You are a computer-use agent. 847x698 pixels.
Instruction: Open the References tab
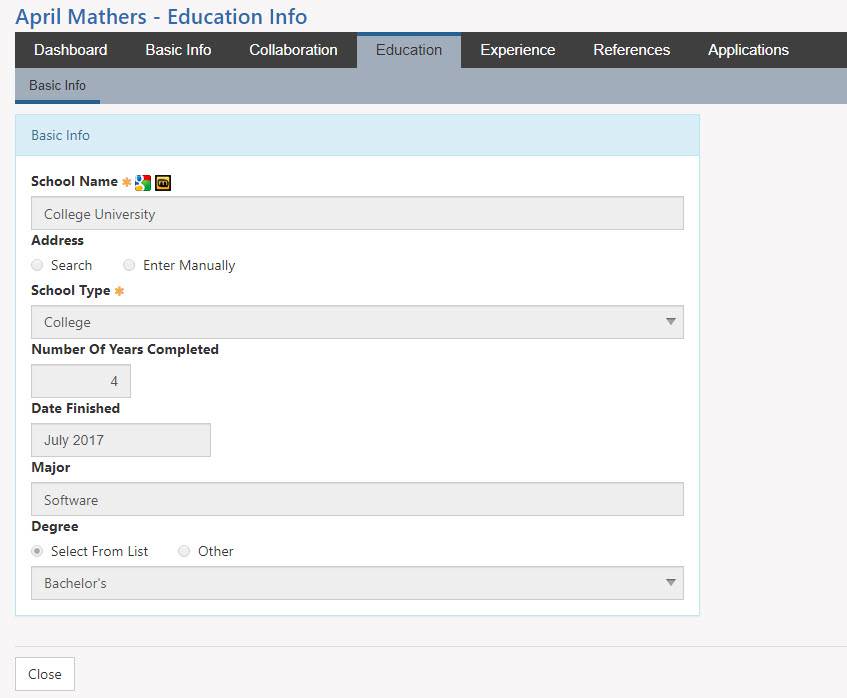click(631, 50)
